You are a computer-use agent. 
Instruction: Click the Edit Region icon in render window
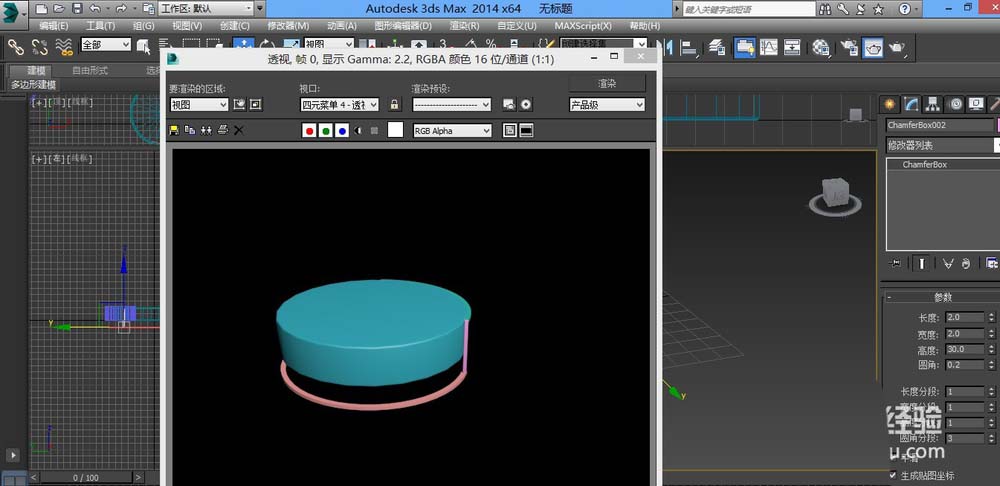(x=240, y=105)
